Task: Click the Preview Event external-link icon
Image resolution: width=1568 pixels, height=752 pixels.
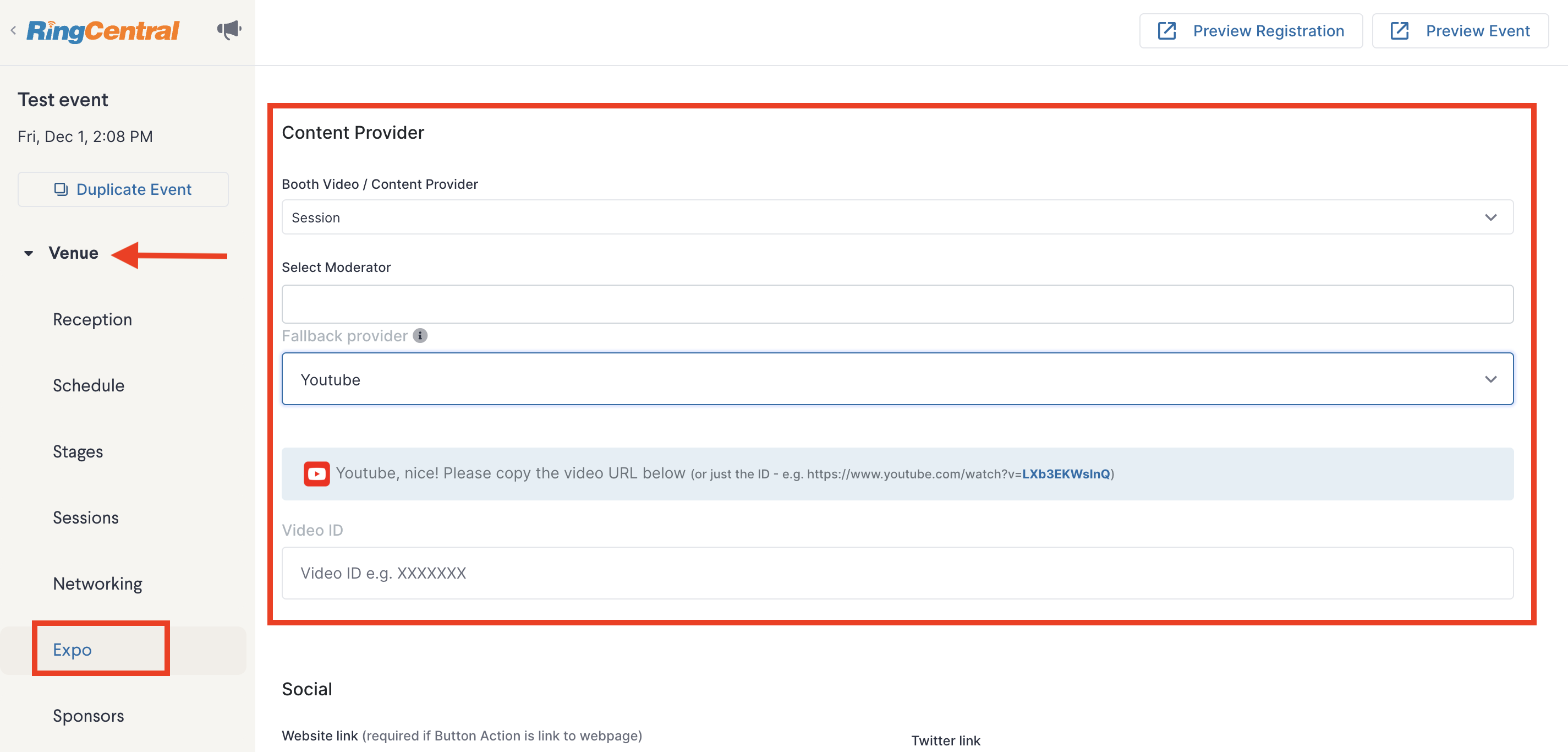Action: coord(1400,31)
